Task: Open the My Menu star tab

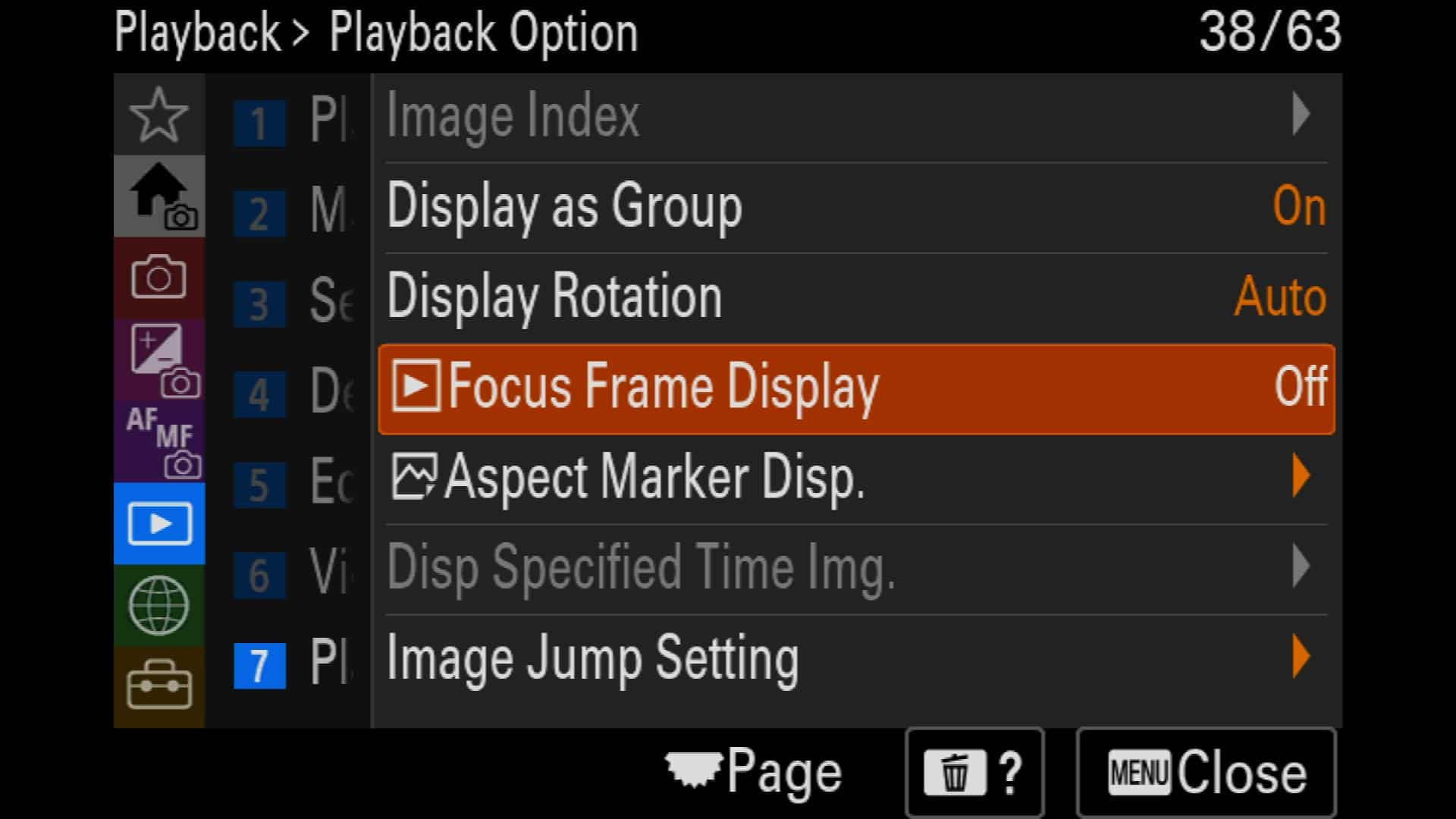Action: (x=158, y=115)
